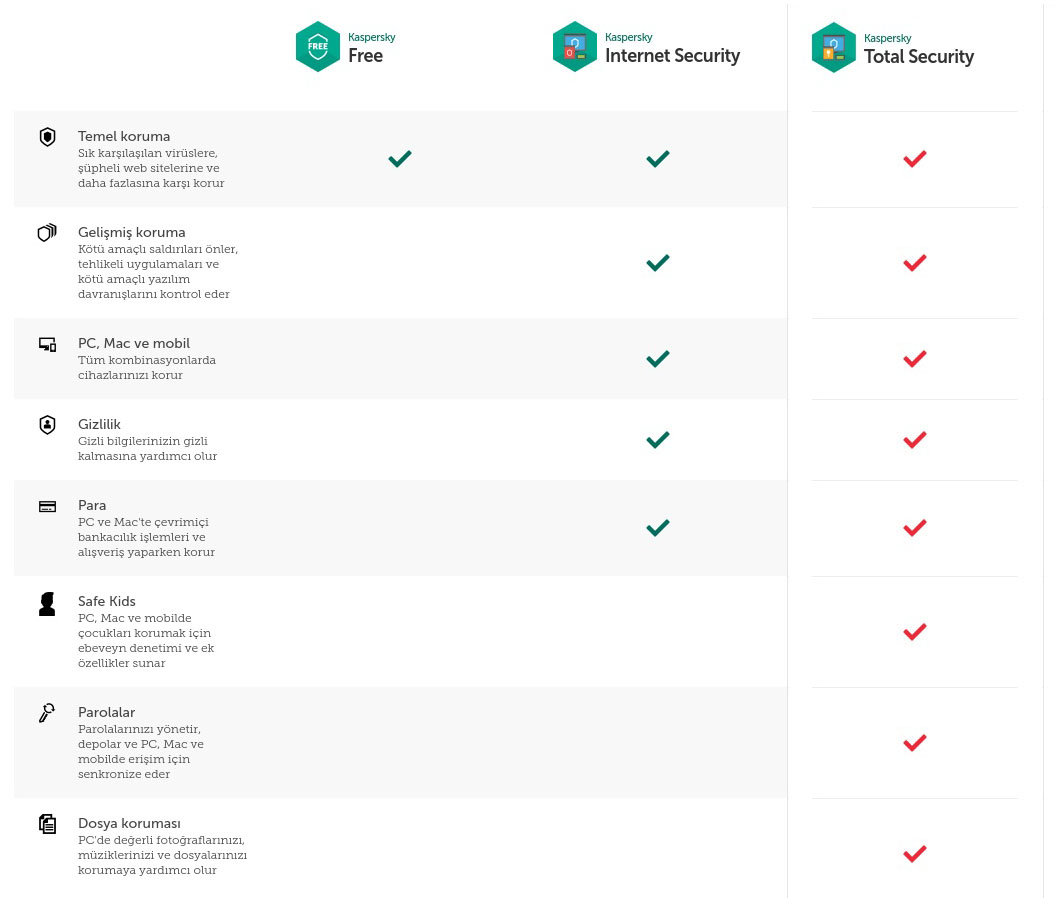Click the Gelişmiş koruma layered shield icon
The height and width of the screenshot is (898, 1056).
pyautogui.click(x=47, y=233)
